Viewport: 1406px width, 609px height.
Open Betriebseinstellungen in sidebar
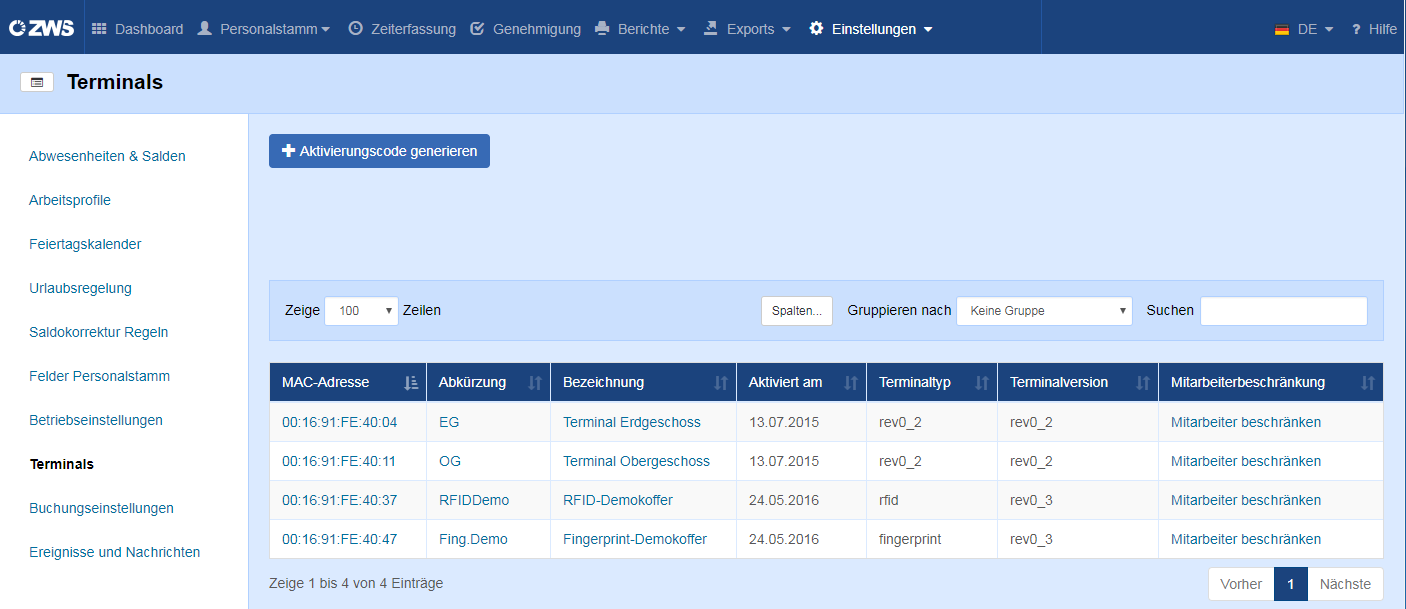coord(96,420)
